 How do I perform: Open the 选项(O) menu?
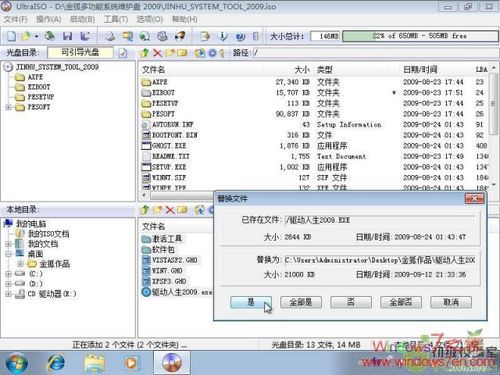[150, 19]
